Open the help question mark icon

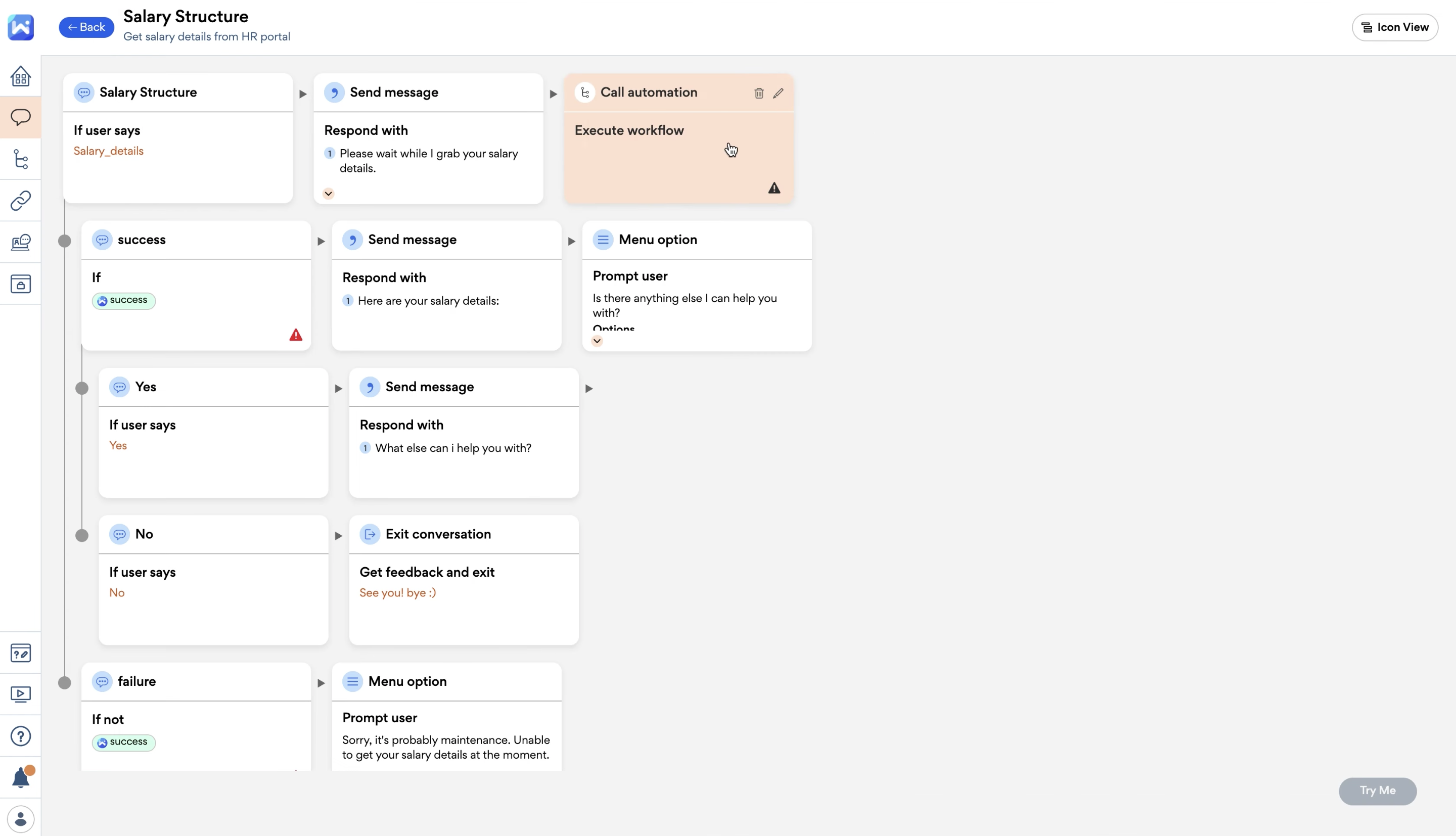tap(21, 735)
